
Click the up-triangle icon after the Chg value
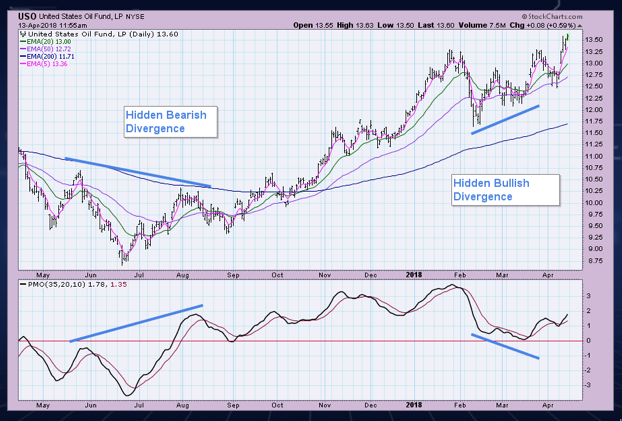(x=580, y=25)
